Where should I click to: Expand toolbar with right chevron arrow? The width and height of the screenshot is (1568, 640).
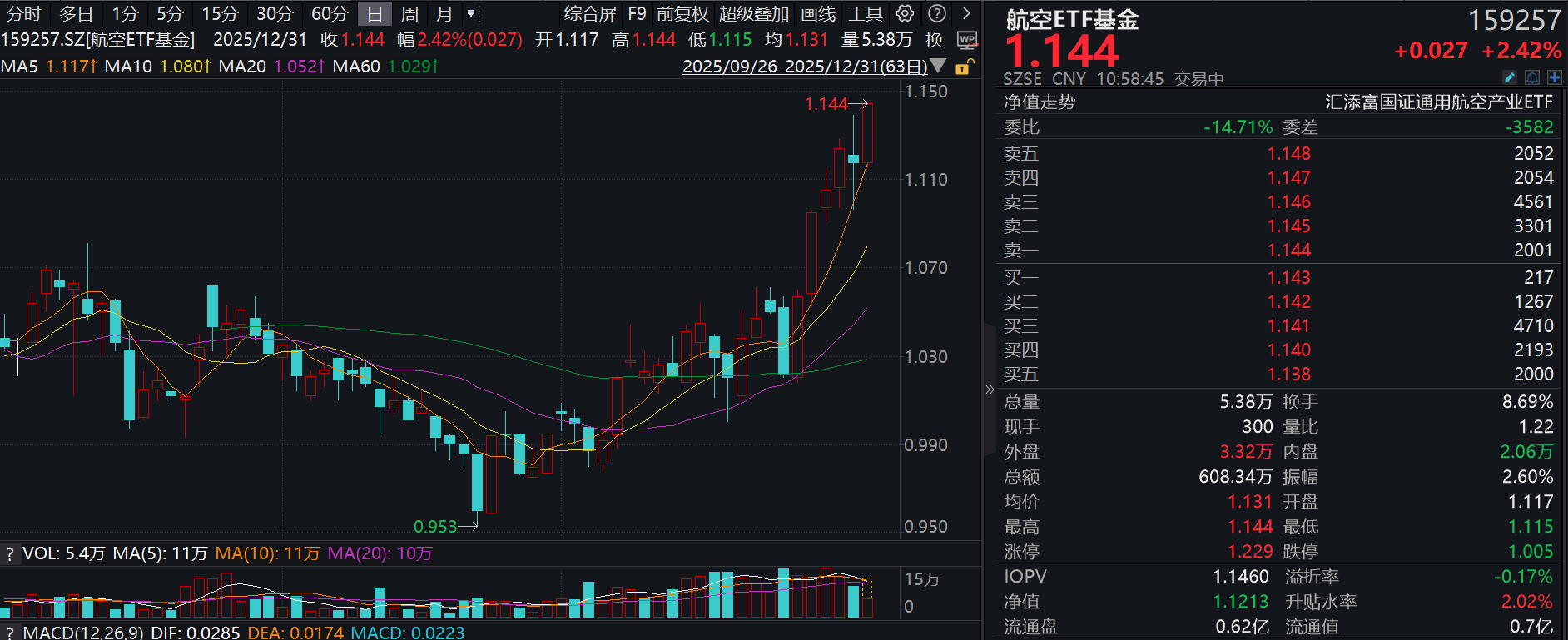pyautogui.click(x=966, y=13)
